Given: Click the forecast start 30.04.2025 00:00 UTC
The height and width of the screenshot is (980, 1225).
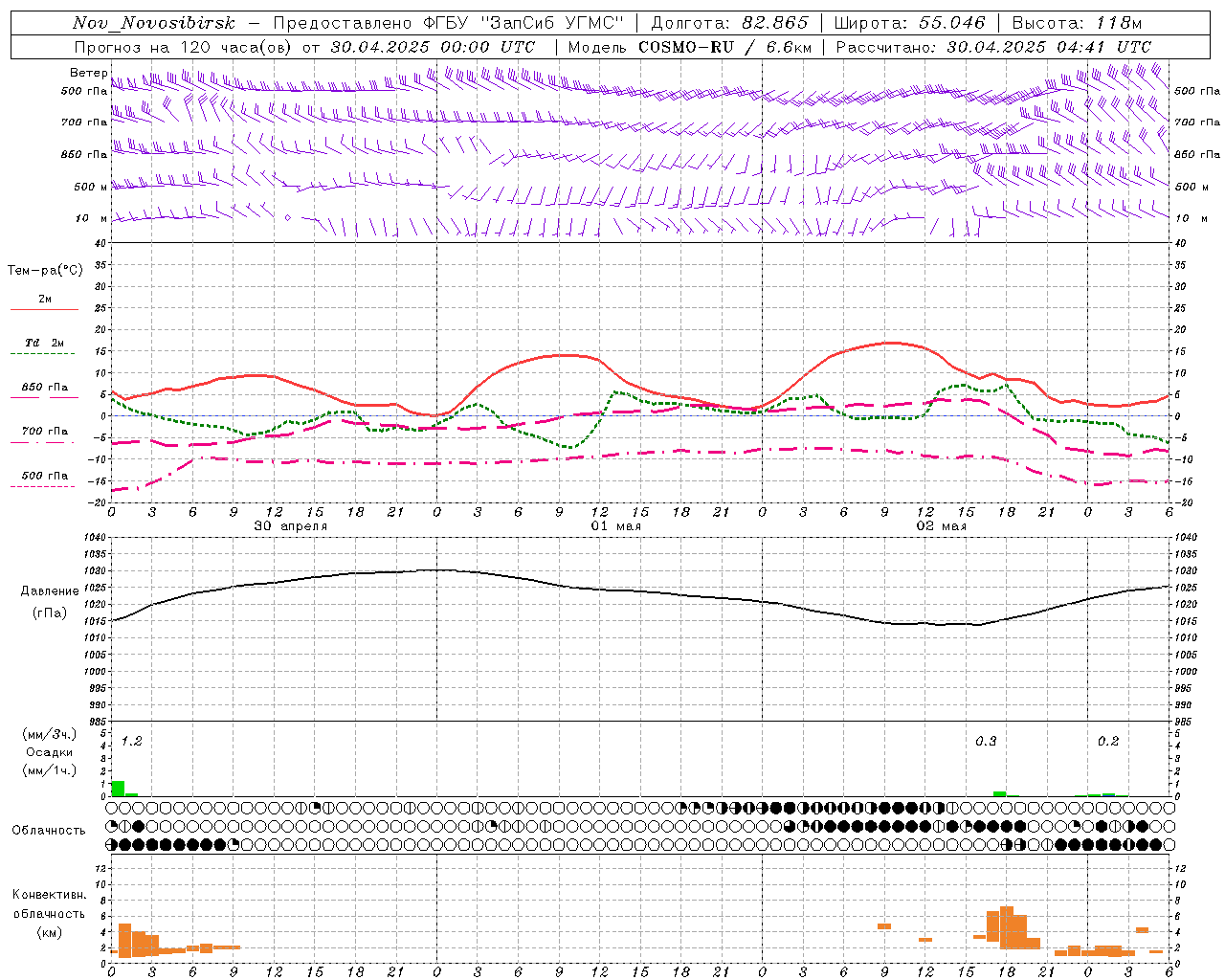Looking at the screenshot, I should (433, 47).
